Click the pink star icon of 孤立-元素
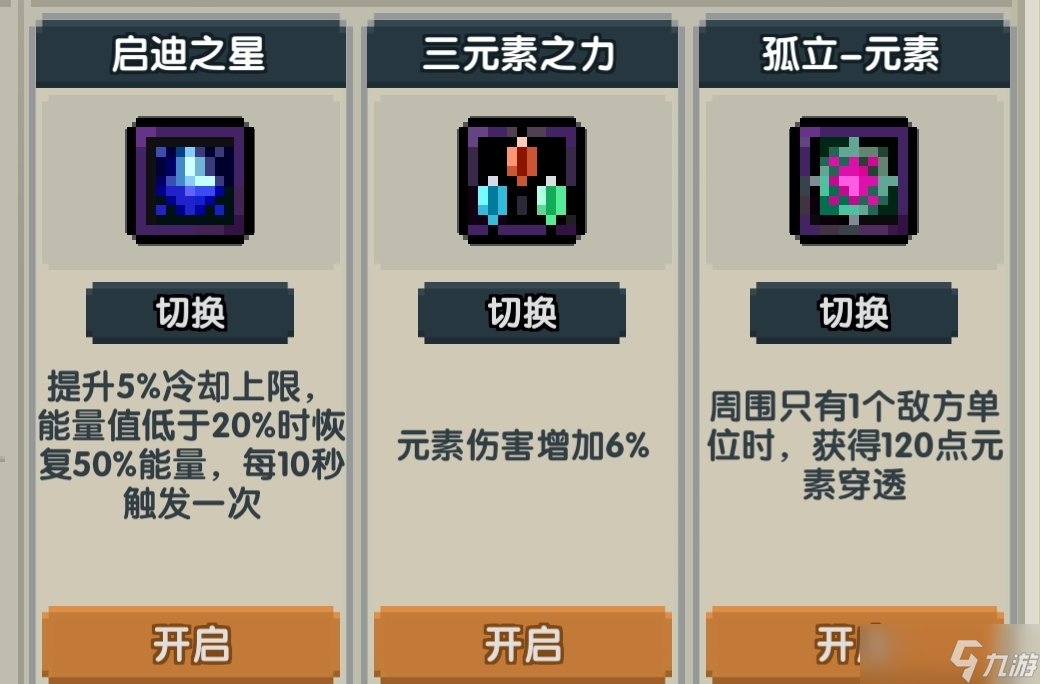This screenshot has width=1040, height=684. (x=854, y=180)
